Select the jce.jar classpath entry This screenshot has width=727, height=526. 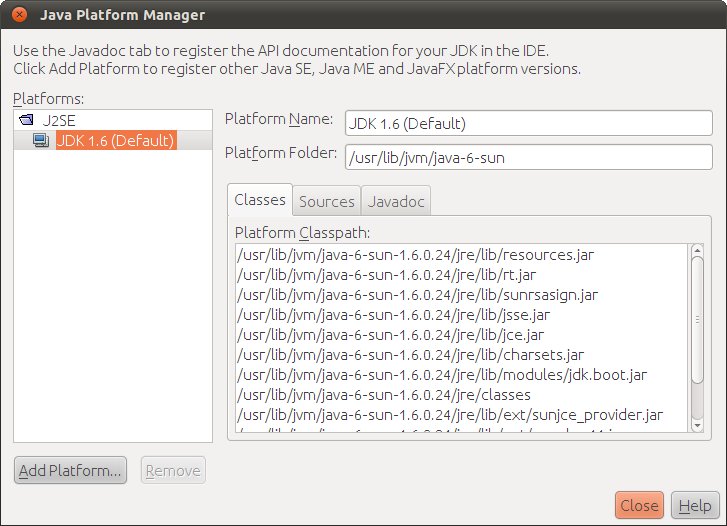coord(461,334)
